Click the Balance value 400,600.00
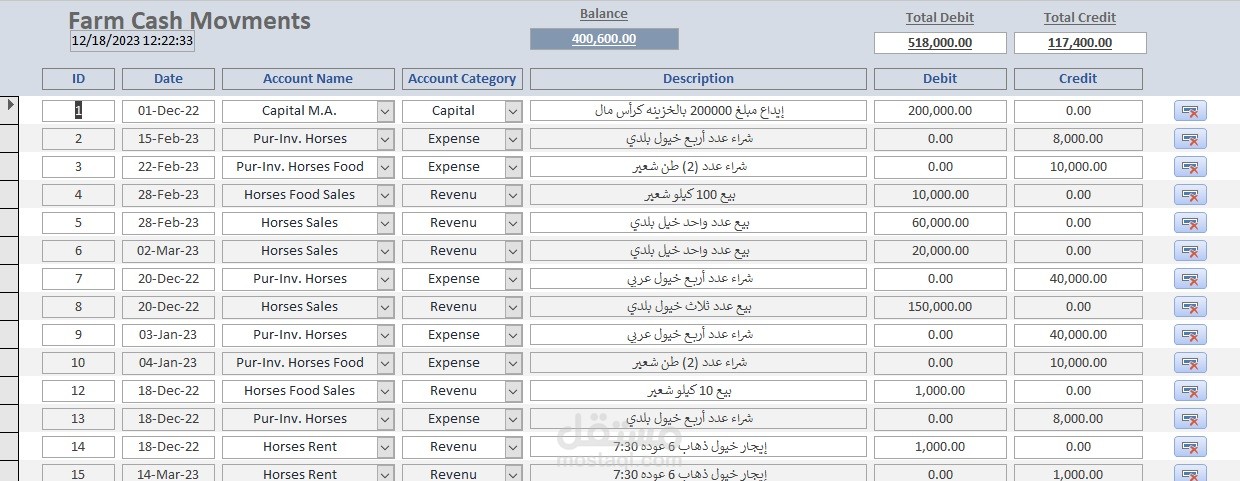The image size is (1240, 481). pos(604,39)
